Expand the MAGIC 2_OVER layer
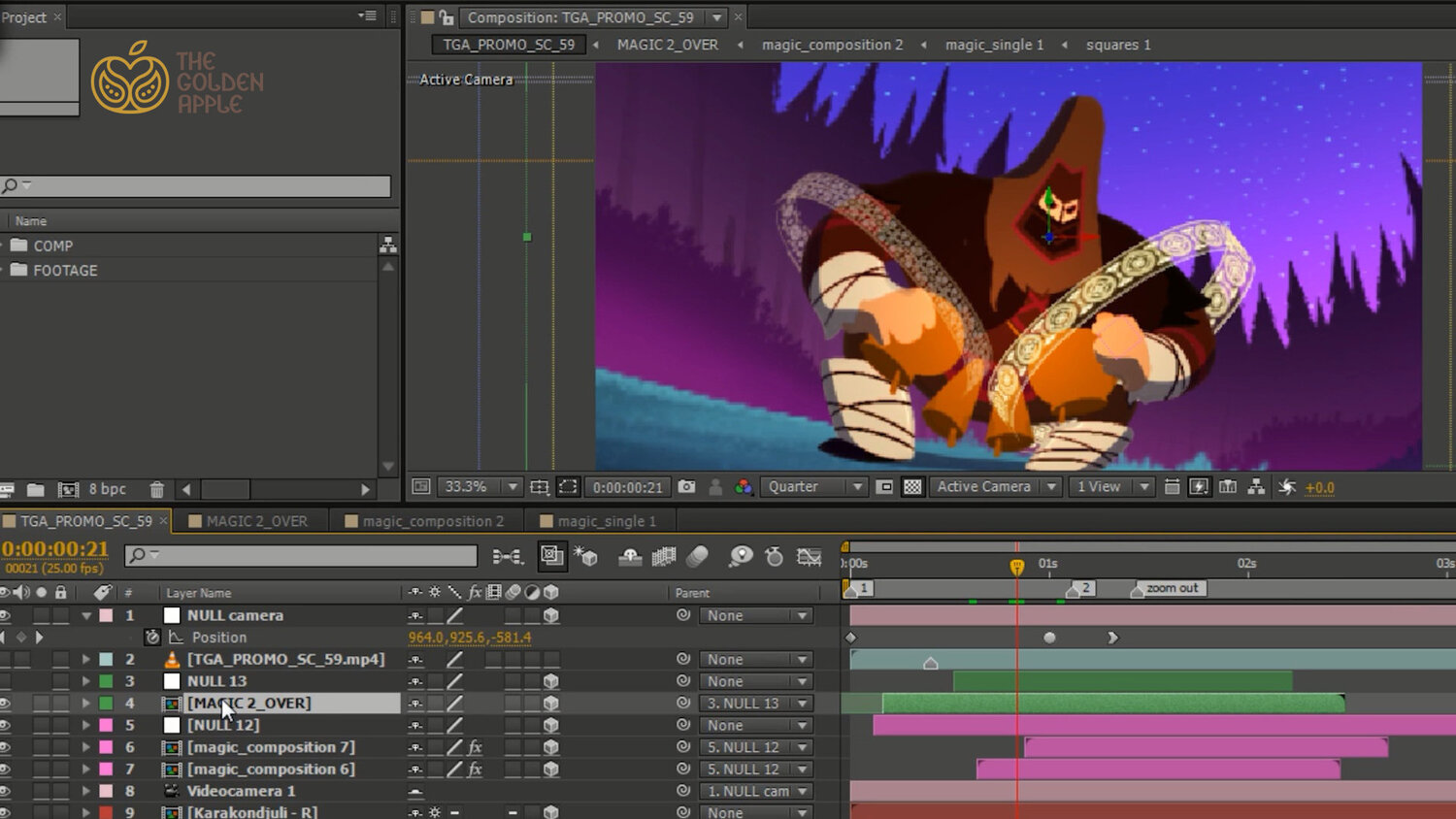The width and height of the screenshot is (1456, 819). pyautogui.click(x=86, y=704)
